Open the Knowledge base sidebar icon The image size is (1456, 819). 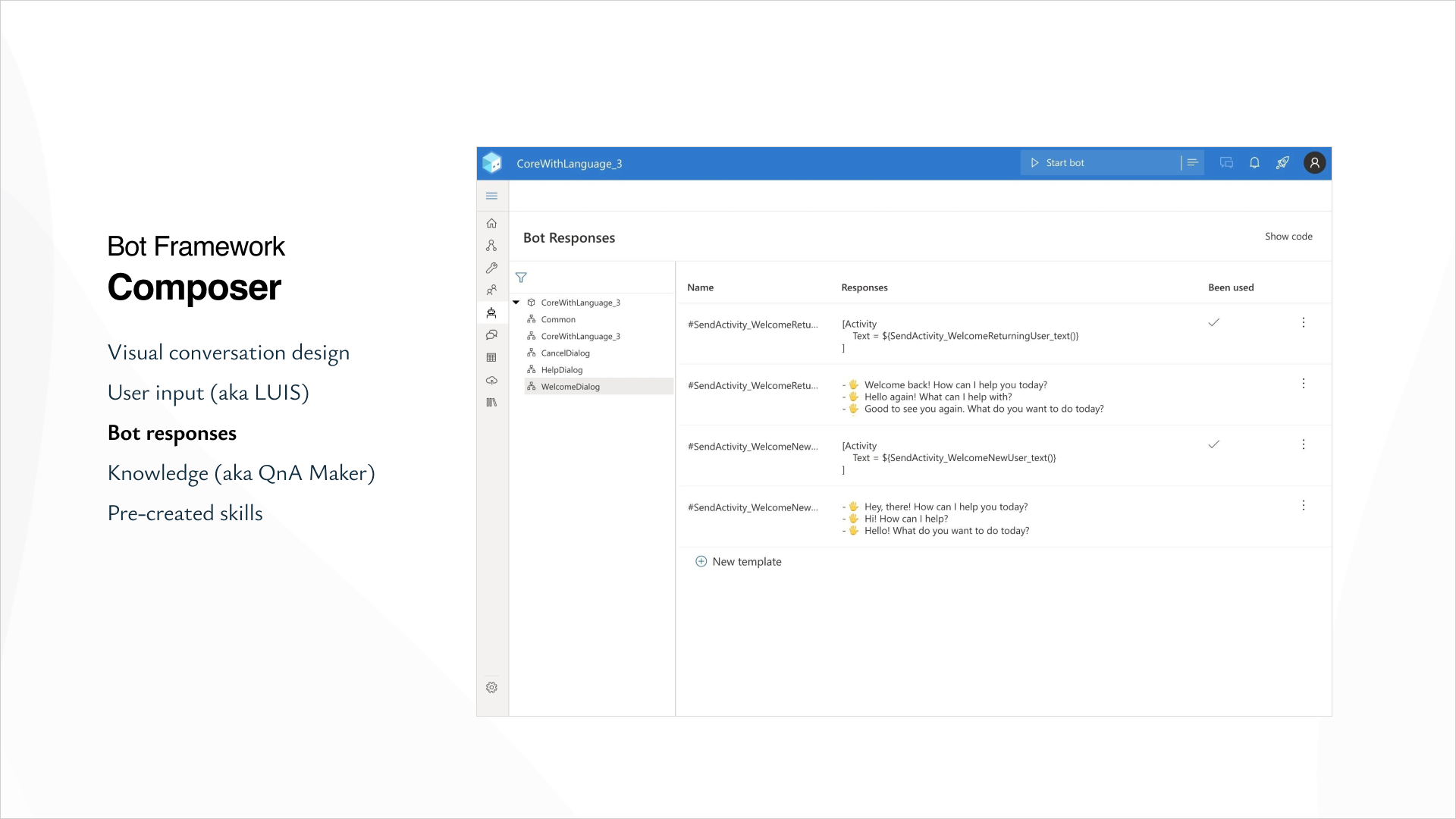[491, 335]
